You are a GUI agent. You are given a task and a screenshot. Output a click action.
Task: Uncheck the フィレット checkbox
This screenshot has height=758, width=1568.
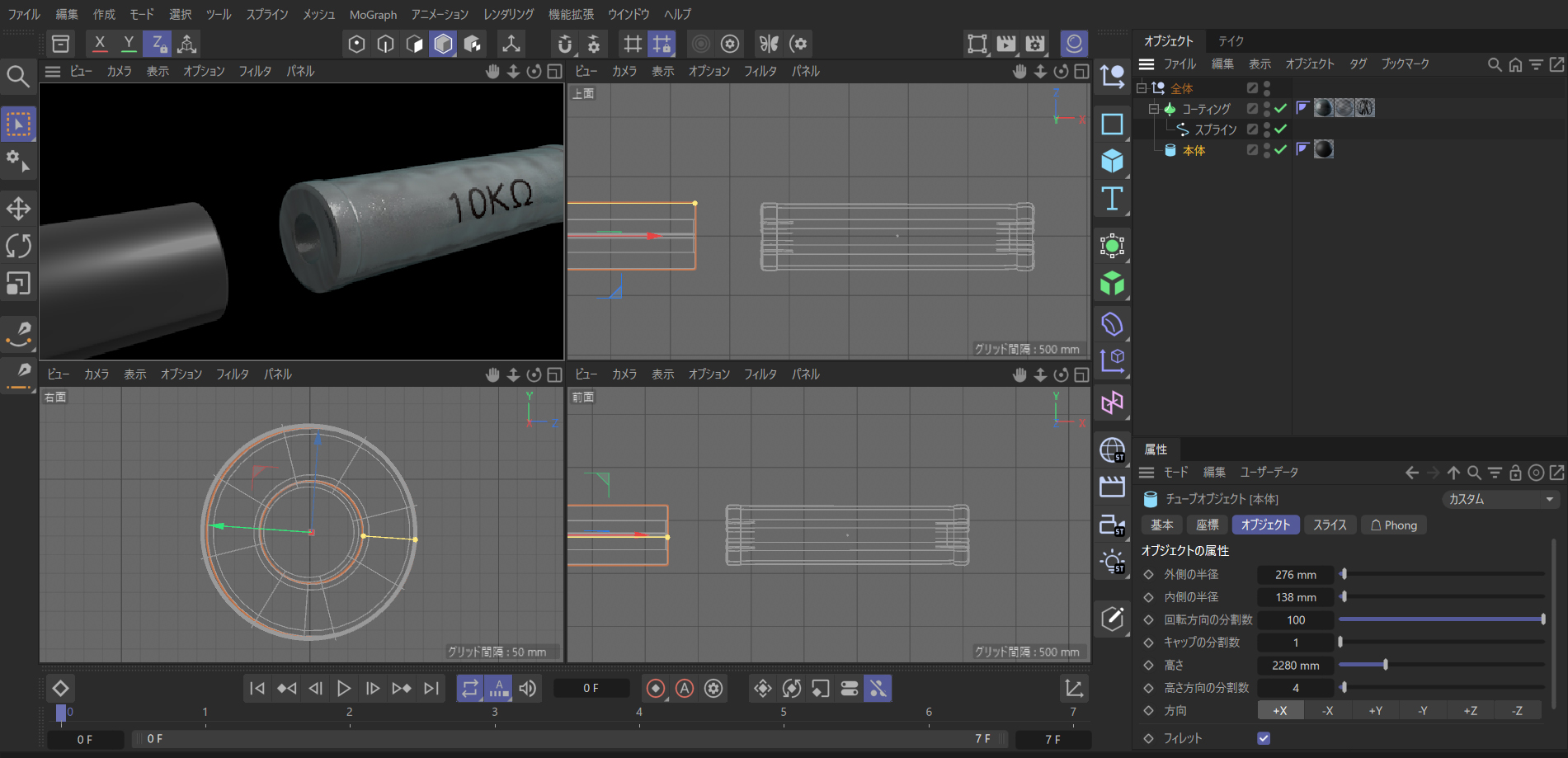tap(1263, 738)
